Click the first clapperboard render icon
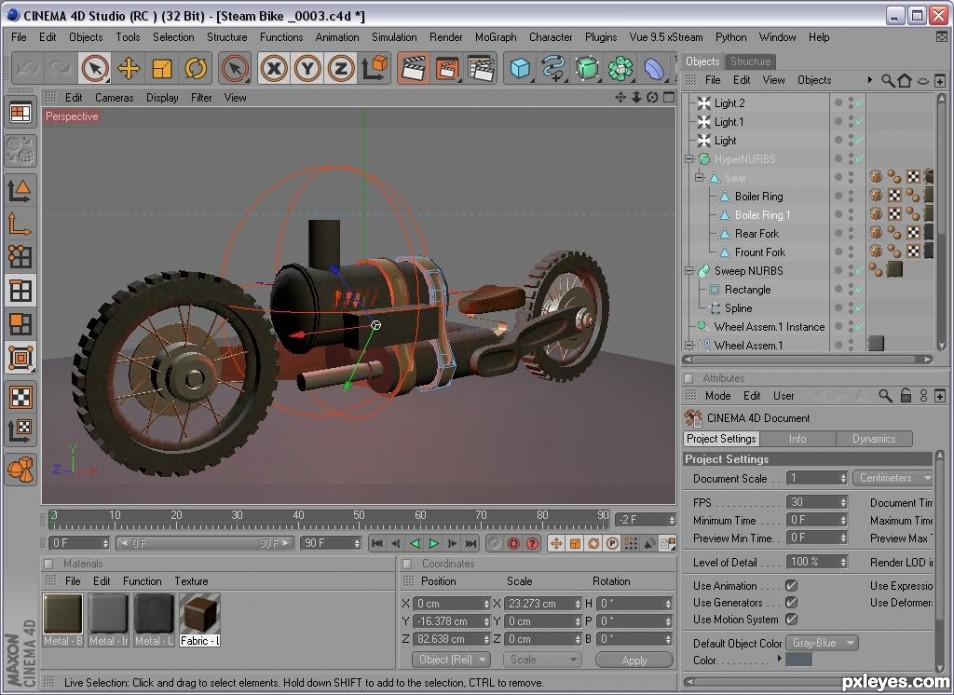This screenshot has width=954, height=695. pos(413,68)
